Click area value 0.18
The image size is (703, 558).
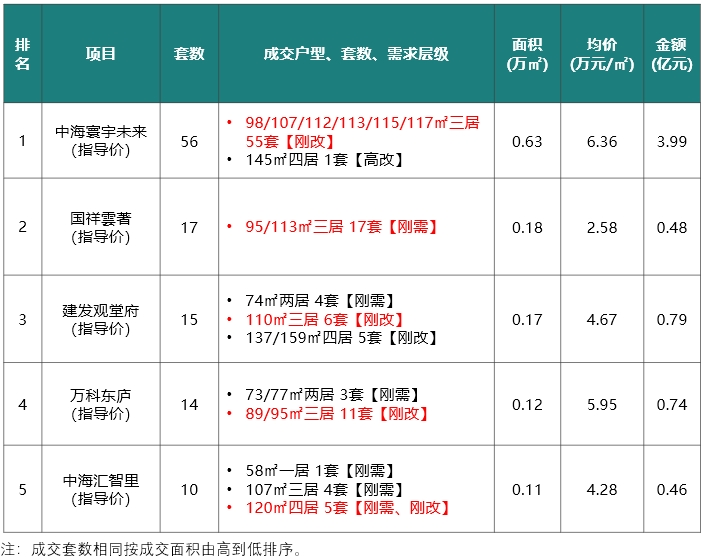(x=527, y=228)
